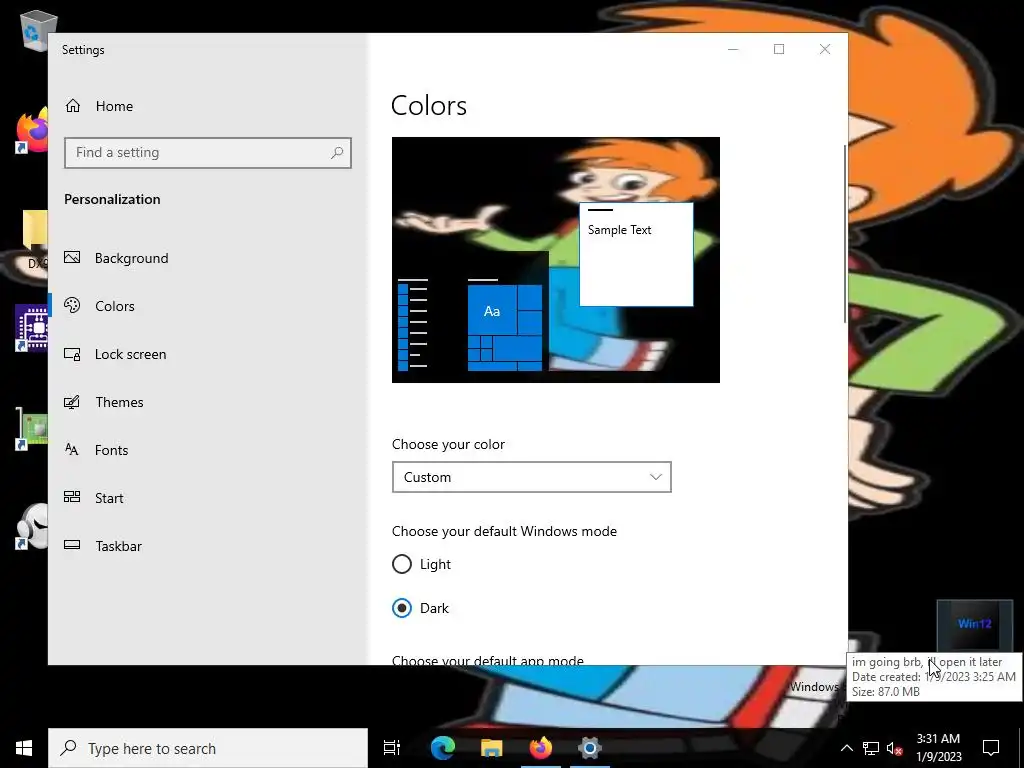The width and height of the screenshot is (1024, 768).
Task: Click the palette icon next to Colors
Action: pos(72,305)
